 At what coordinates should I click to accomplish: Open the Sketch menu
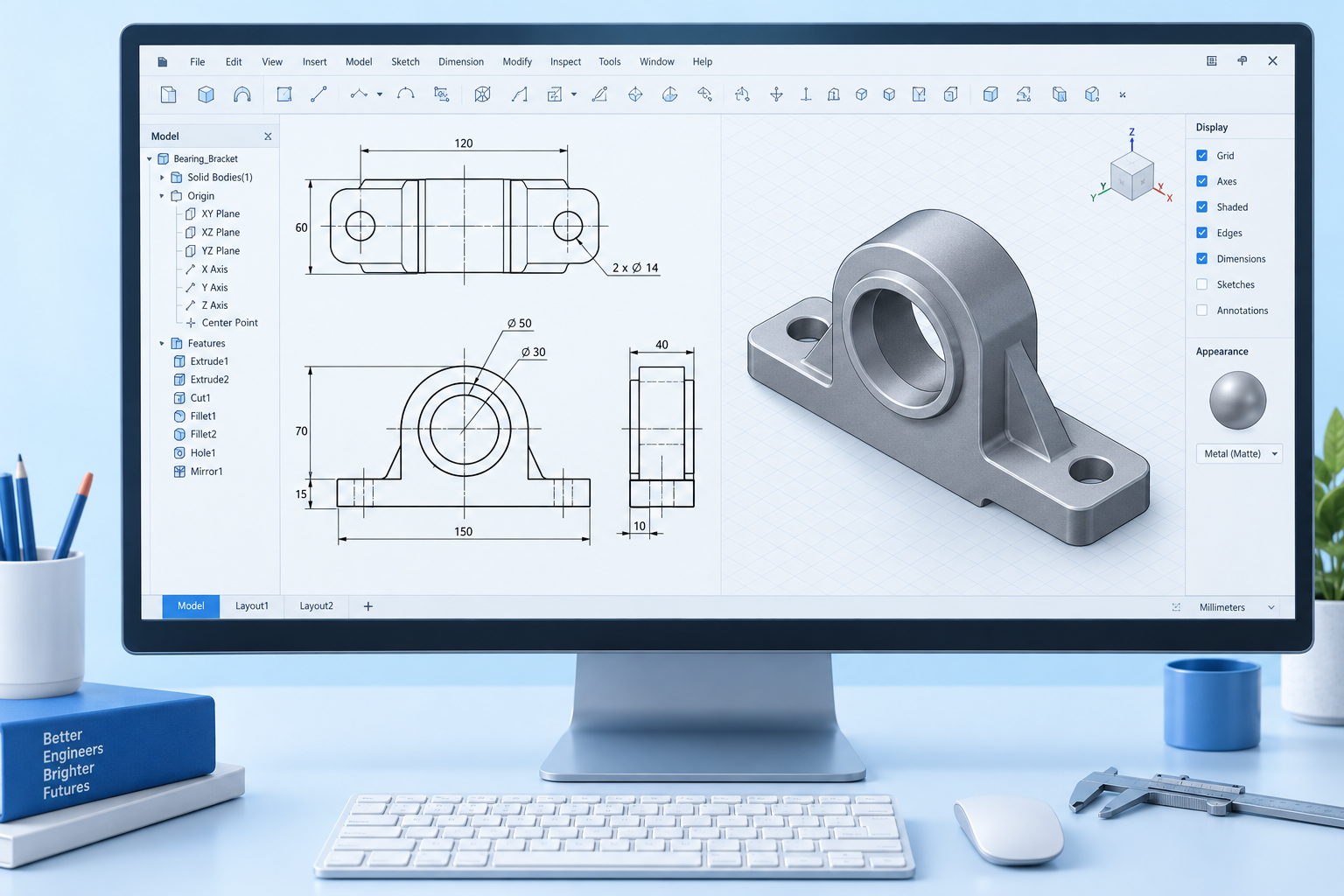pos(405,62)
